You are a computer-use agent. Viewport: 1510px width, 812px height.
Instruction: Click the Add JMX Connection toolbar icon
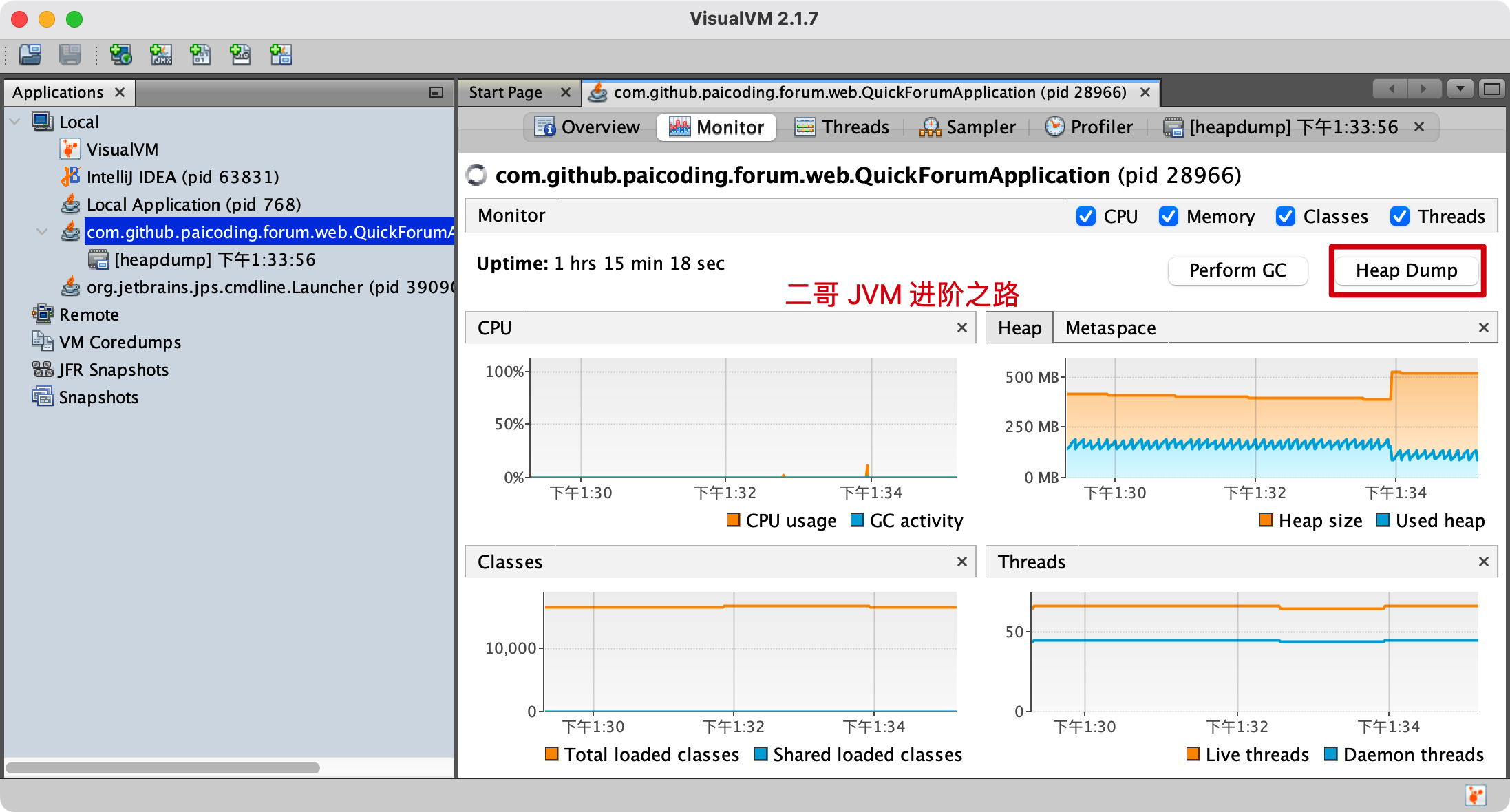[161, 54]
